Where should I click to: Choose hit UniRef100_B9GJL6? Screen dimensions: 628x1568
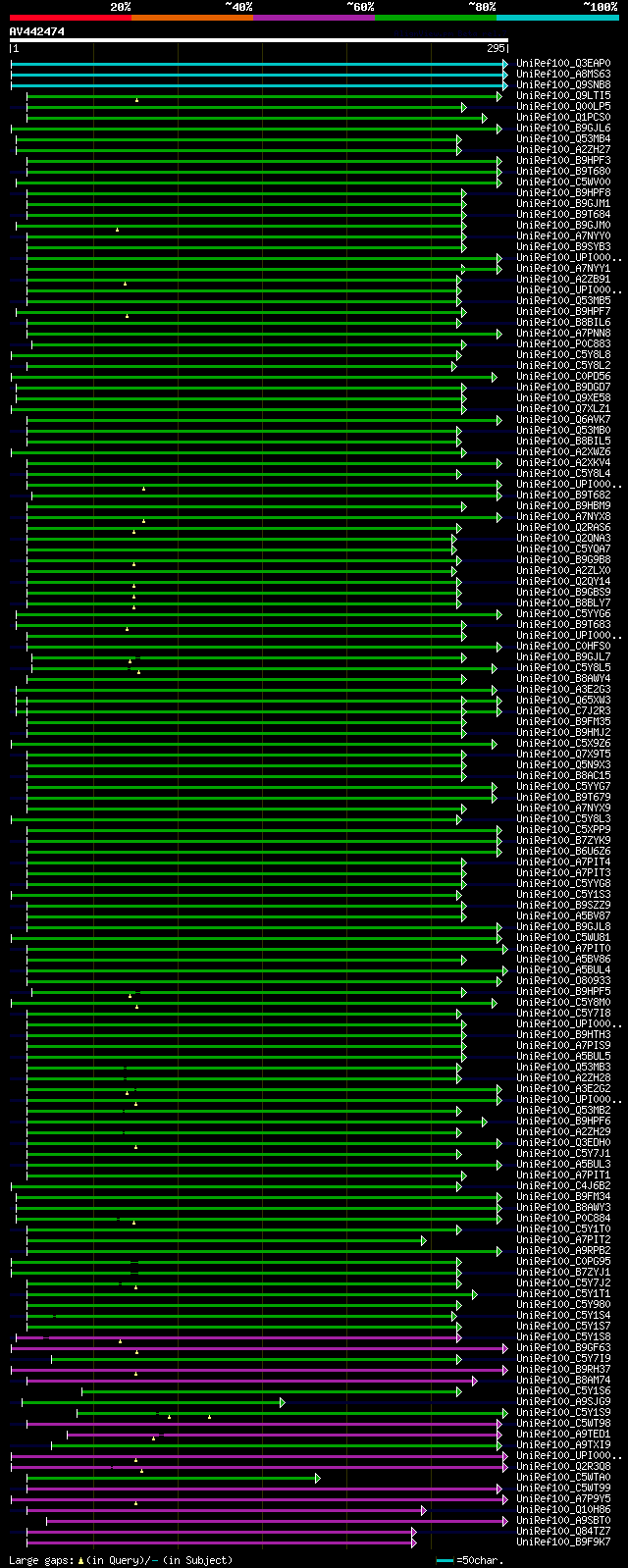[x=563, y=128]
